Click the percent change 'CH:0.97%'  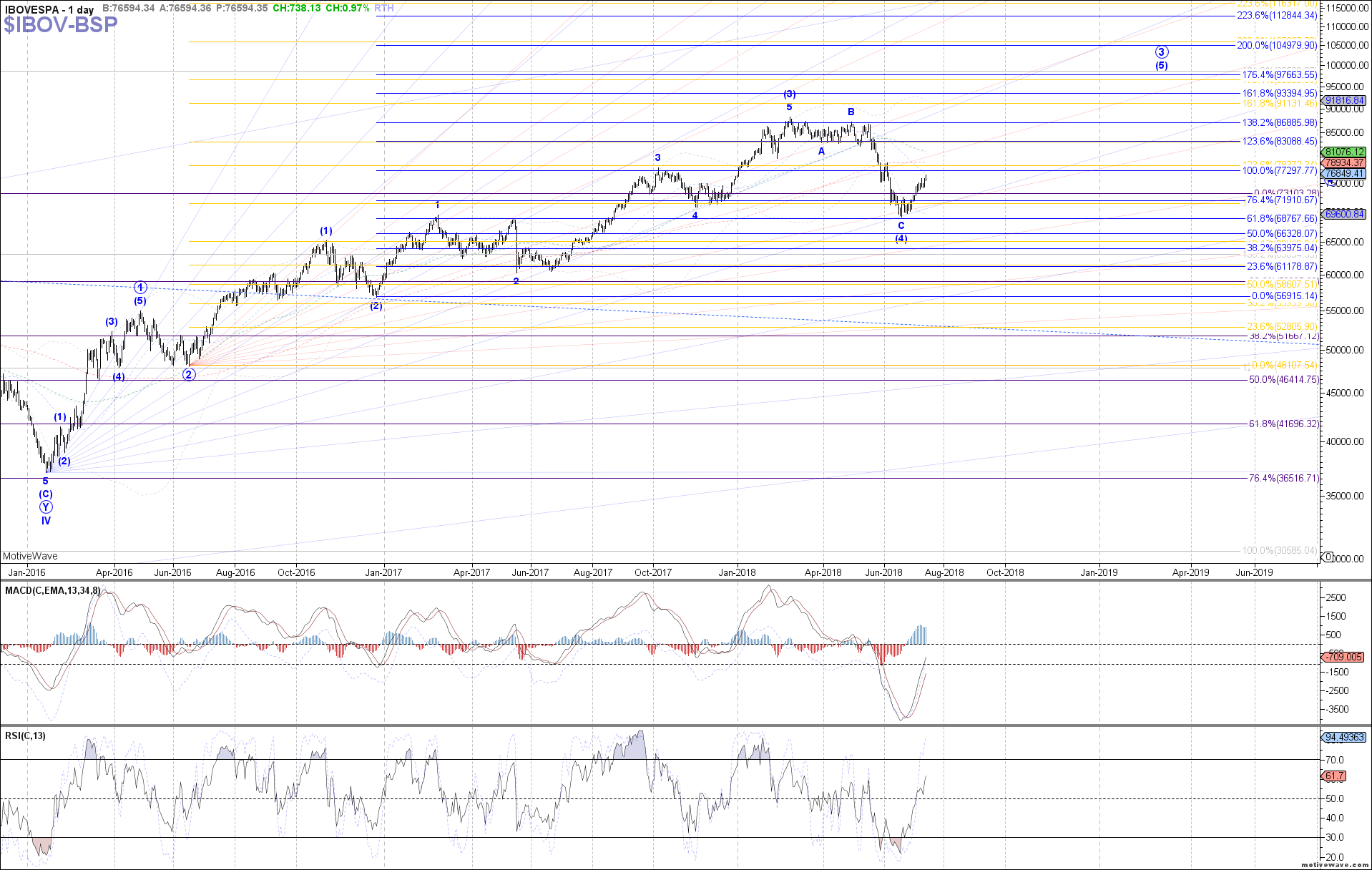coord(348,9)
